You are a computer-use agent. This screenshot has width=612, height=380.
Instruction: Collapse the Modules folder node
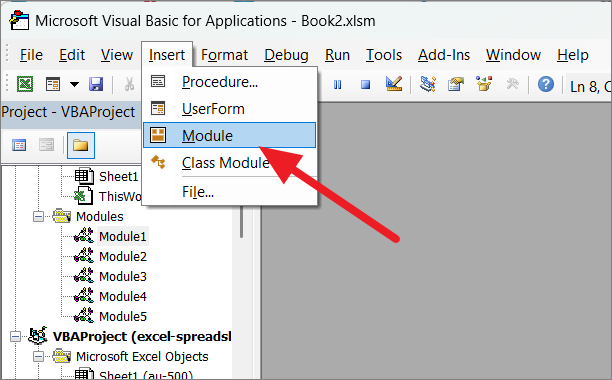pyautogui.click(x=38, y=217)
